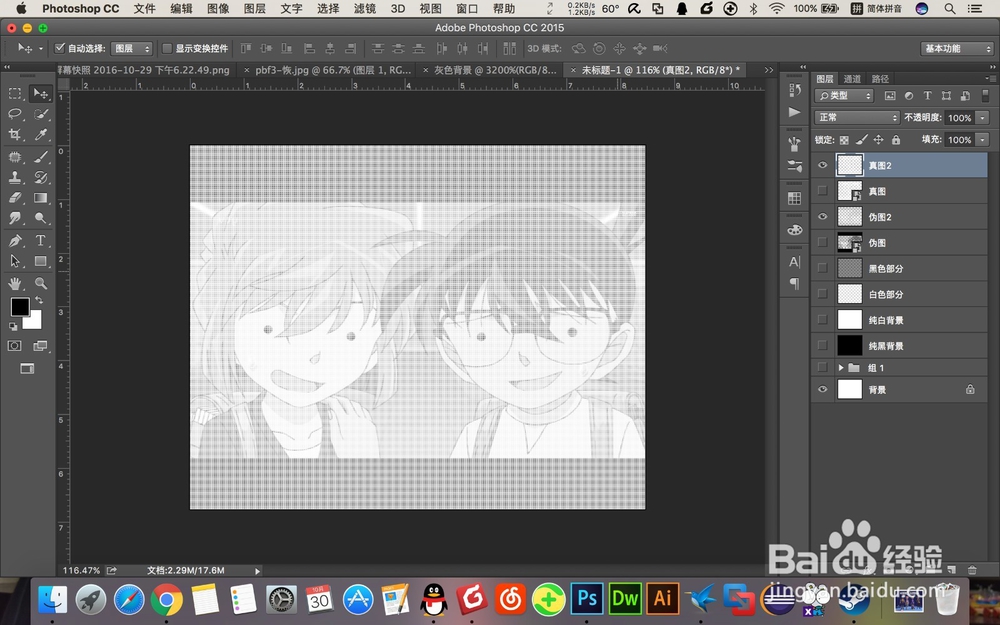Toggle Quick Mask mode
1000x625 pixels.
click(x=15, y=346)
